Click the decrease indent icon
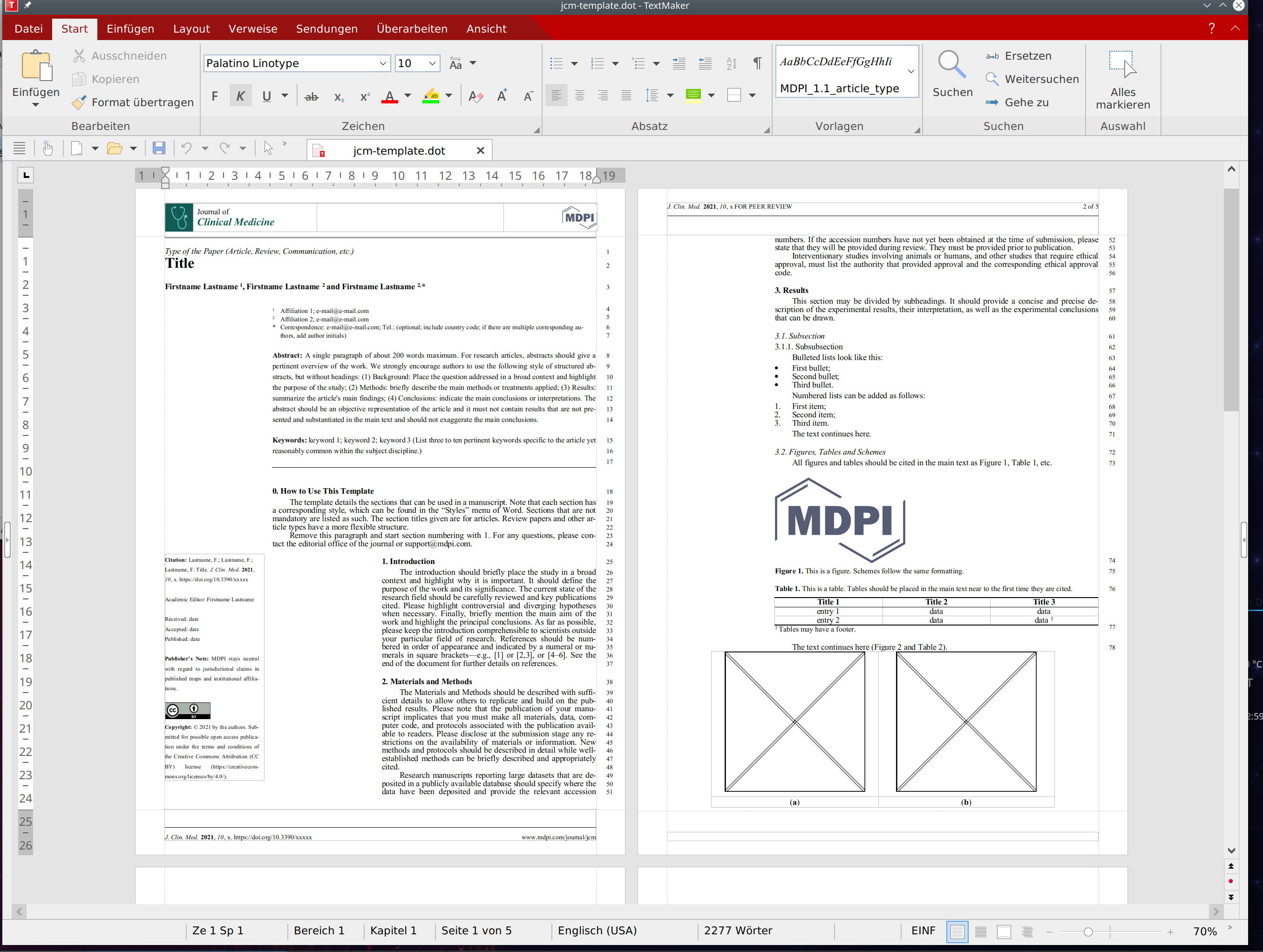The image size is (1263, 952). (705, 63)
